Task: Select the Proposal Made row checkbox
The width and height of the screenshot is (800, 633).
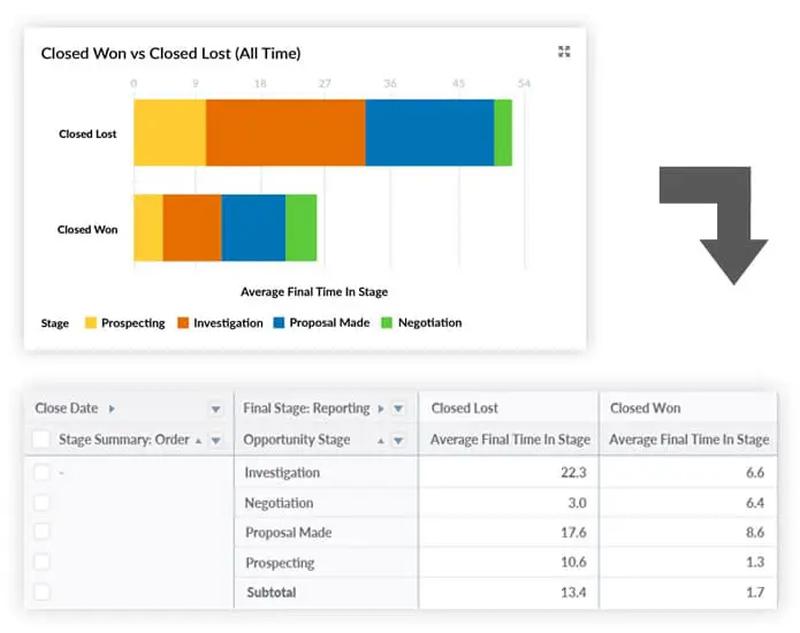Action: tap(41, 533)
